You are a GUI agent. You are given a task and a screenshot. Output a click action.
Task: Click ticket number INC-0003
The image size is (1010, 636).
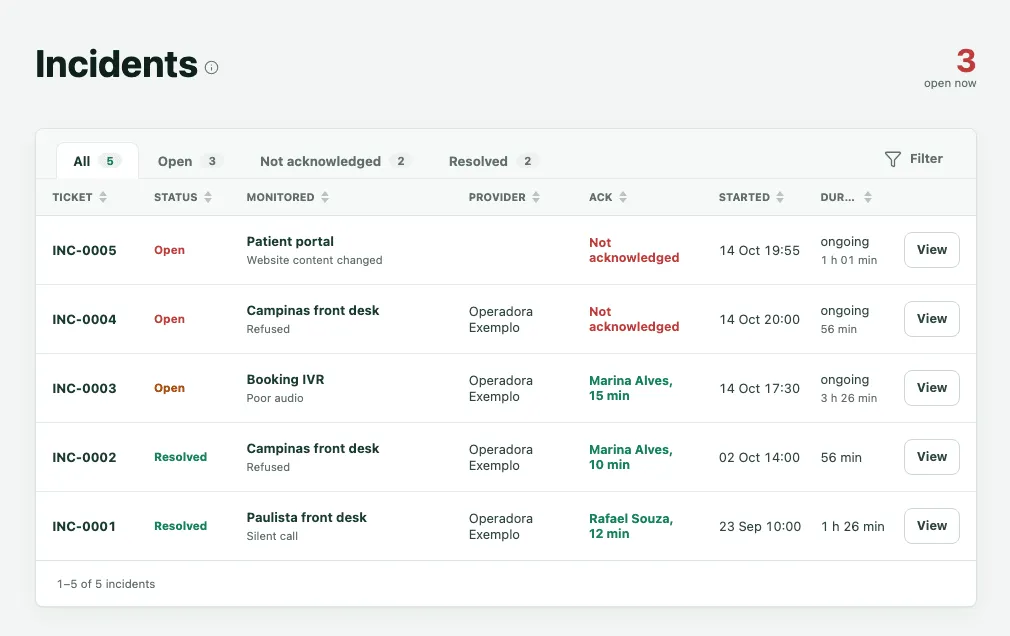click(84, 389)
